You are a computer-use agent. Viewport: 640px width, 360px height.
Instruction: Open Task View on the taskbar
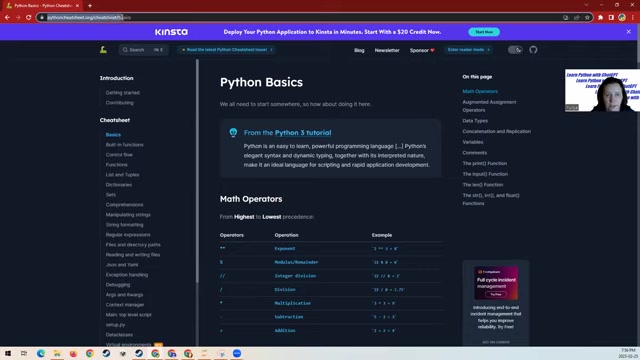24,353
